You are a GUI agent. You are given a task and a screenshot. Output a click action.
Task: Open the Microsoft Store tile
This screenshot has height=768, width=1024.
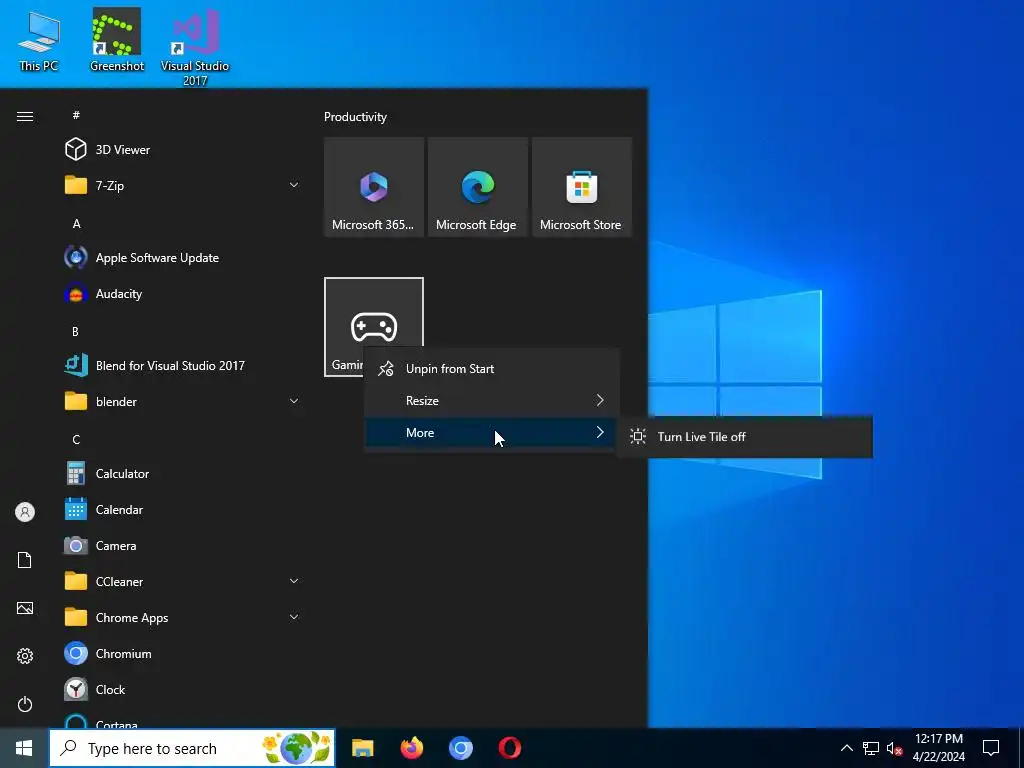point(581,187)
